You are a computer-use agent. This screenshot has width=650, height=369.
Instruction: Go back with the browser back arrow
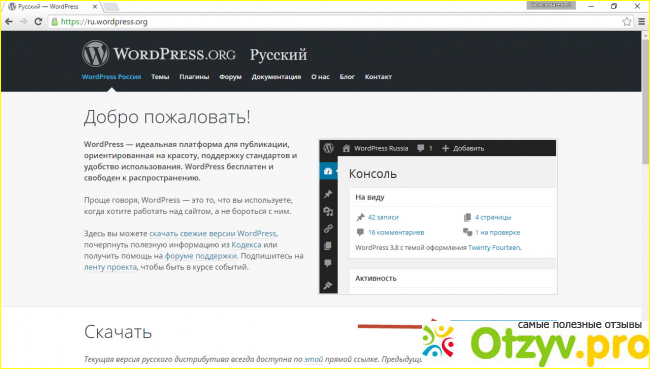(x=9, y=22)
